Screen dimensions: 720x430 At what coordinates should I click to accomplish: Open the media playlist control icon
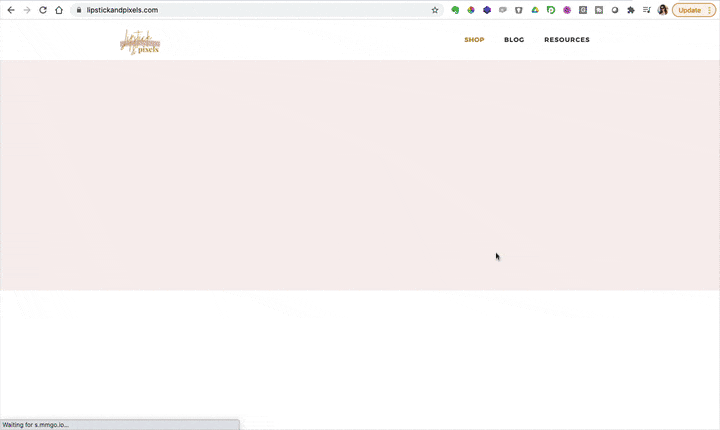point(647,10)
